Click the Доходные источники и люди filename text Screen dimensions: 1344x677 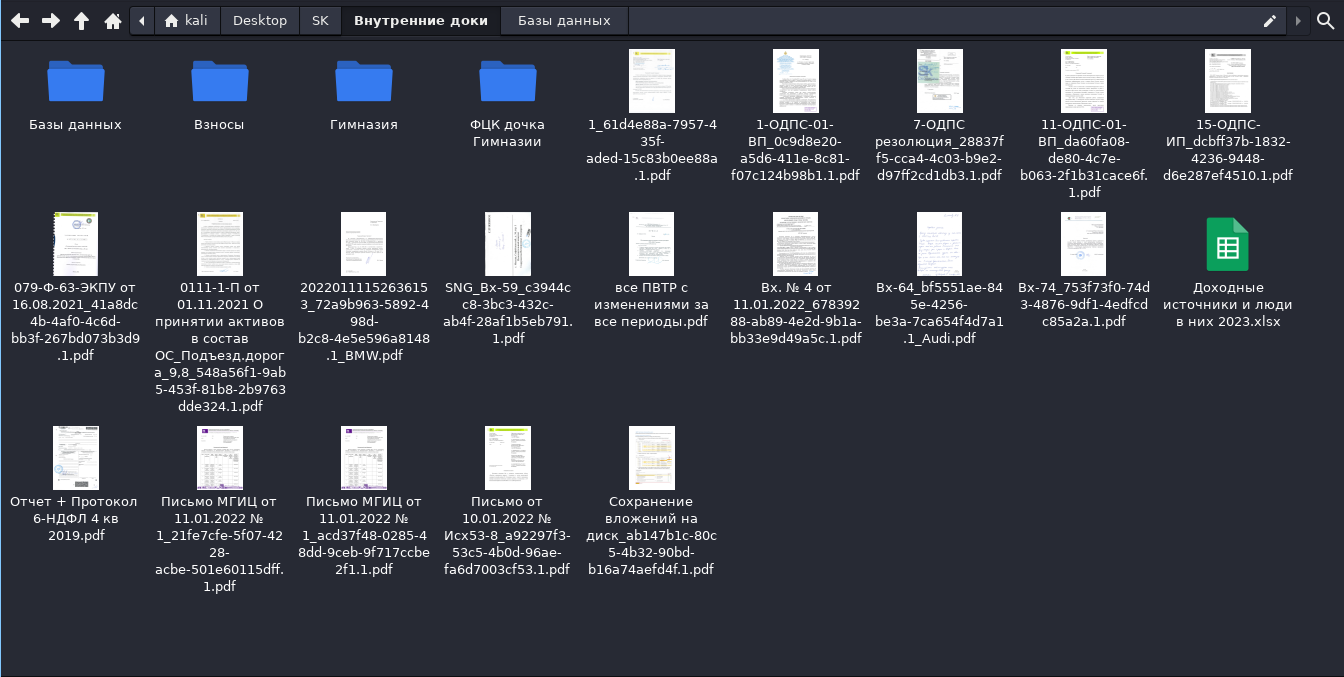1228,305
